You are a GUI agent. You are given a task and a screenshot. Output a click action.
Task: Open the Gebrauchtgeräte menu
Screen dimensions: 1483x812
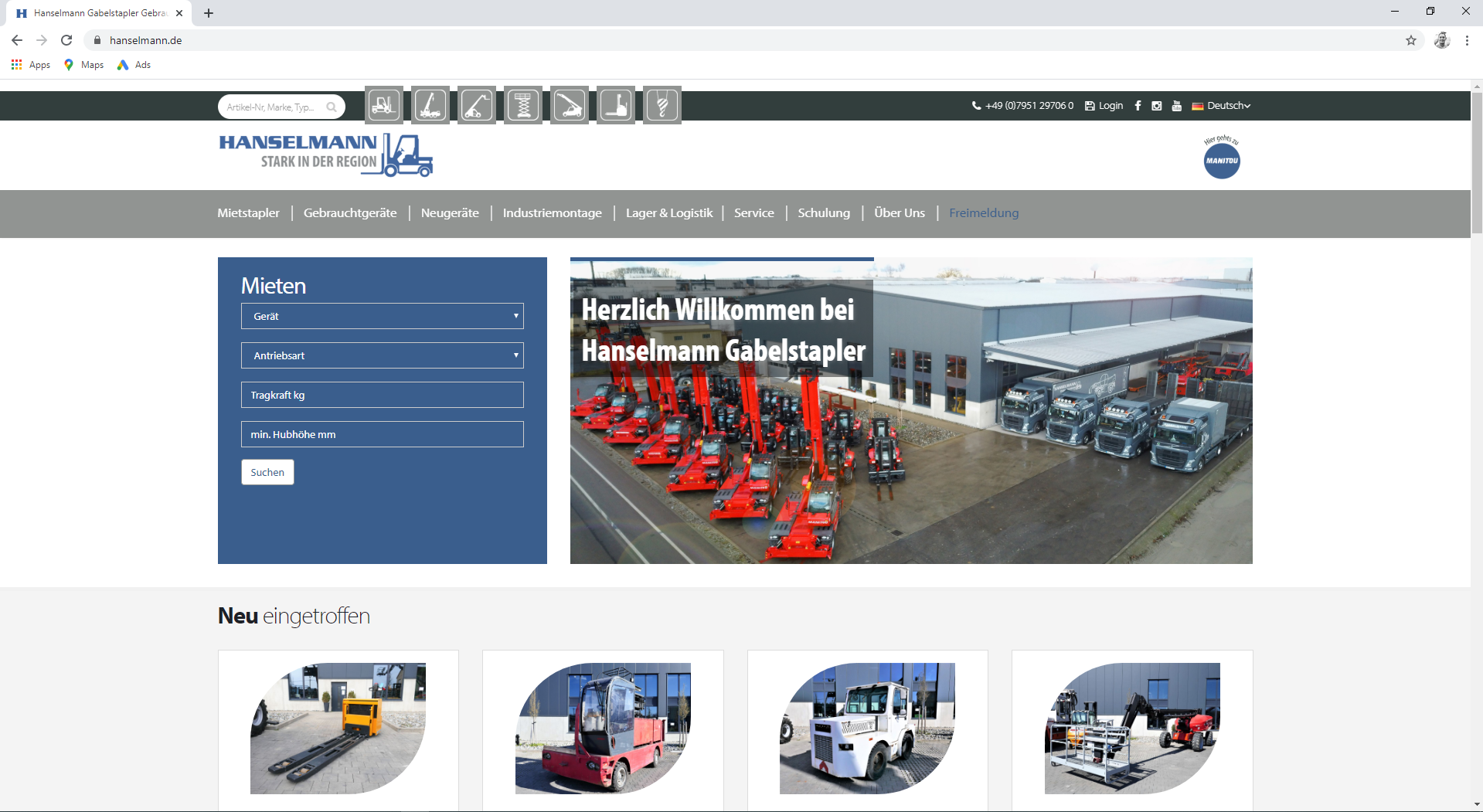click(x=350, y=213)
